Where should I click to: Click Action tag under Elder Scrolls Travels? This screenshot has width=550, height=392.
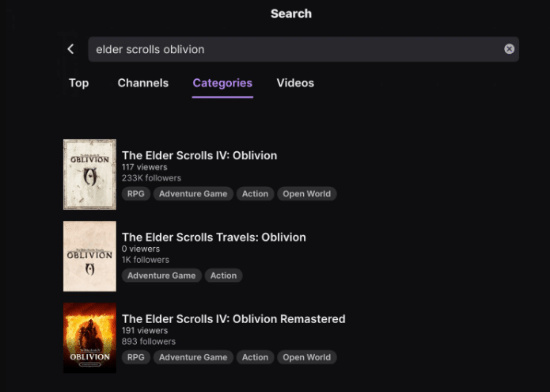pos(223,276)
